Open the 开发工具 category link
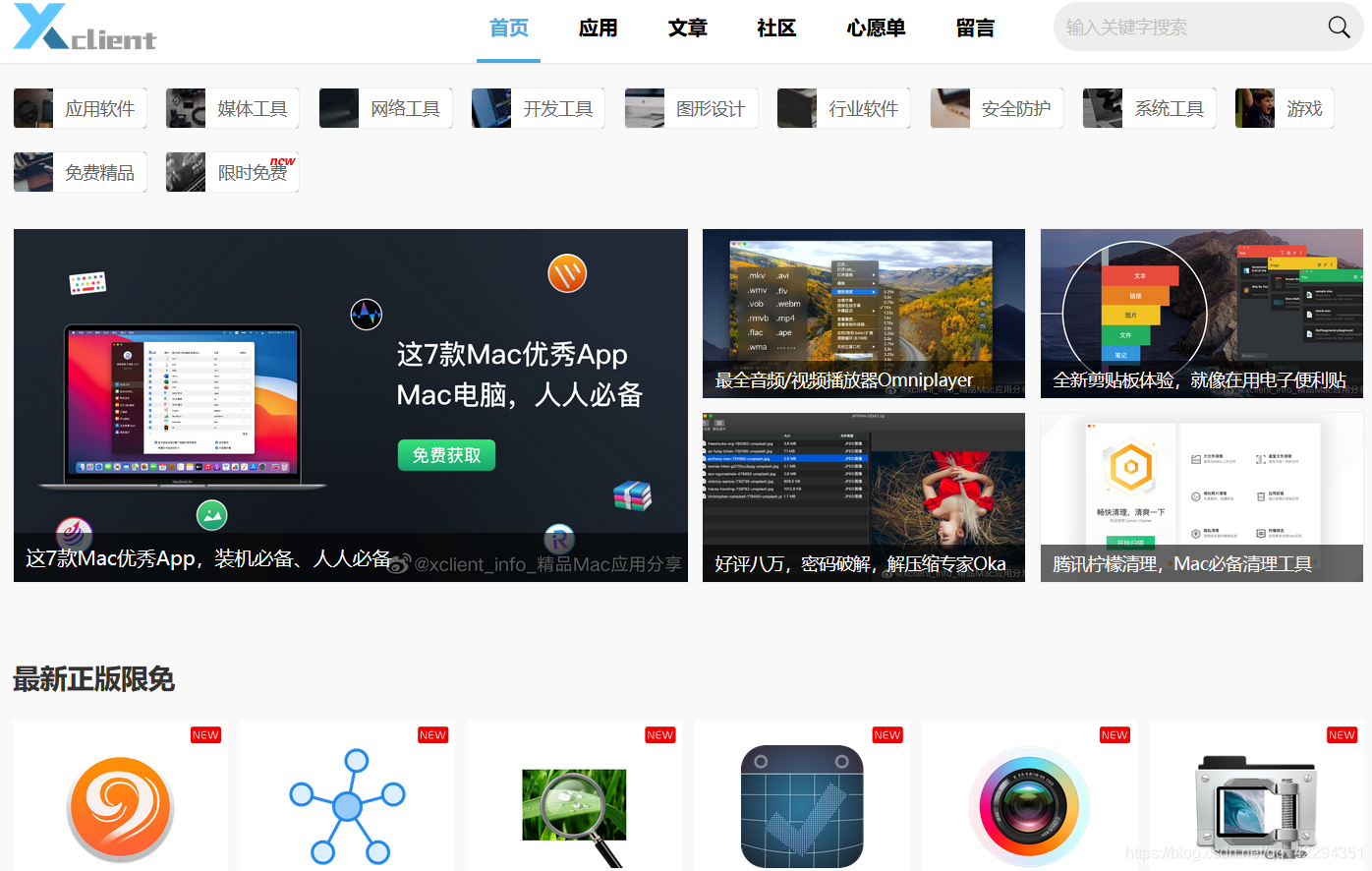This screenshot has height=871, width=1372. pyautogui.click(x=539, y=108)
